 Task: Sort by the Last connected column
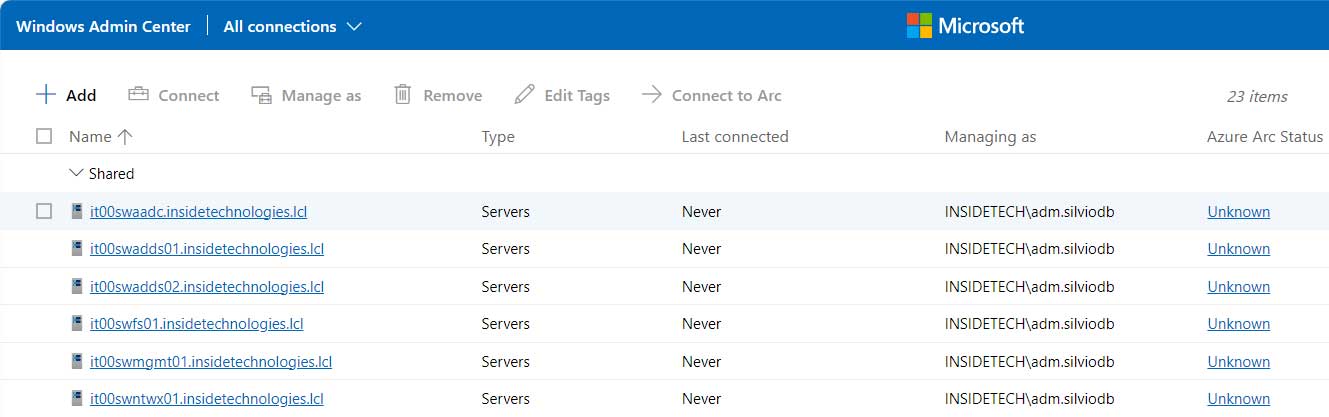(735, 136)
